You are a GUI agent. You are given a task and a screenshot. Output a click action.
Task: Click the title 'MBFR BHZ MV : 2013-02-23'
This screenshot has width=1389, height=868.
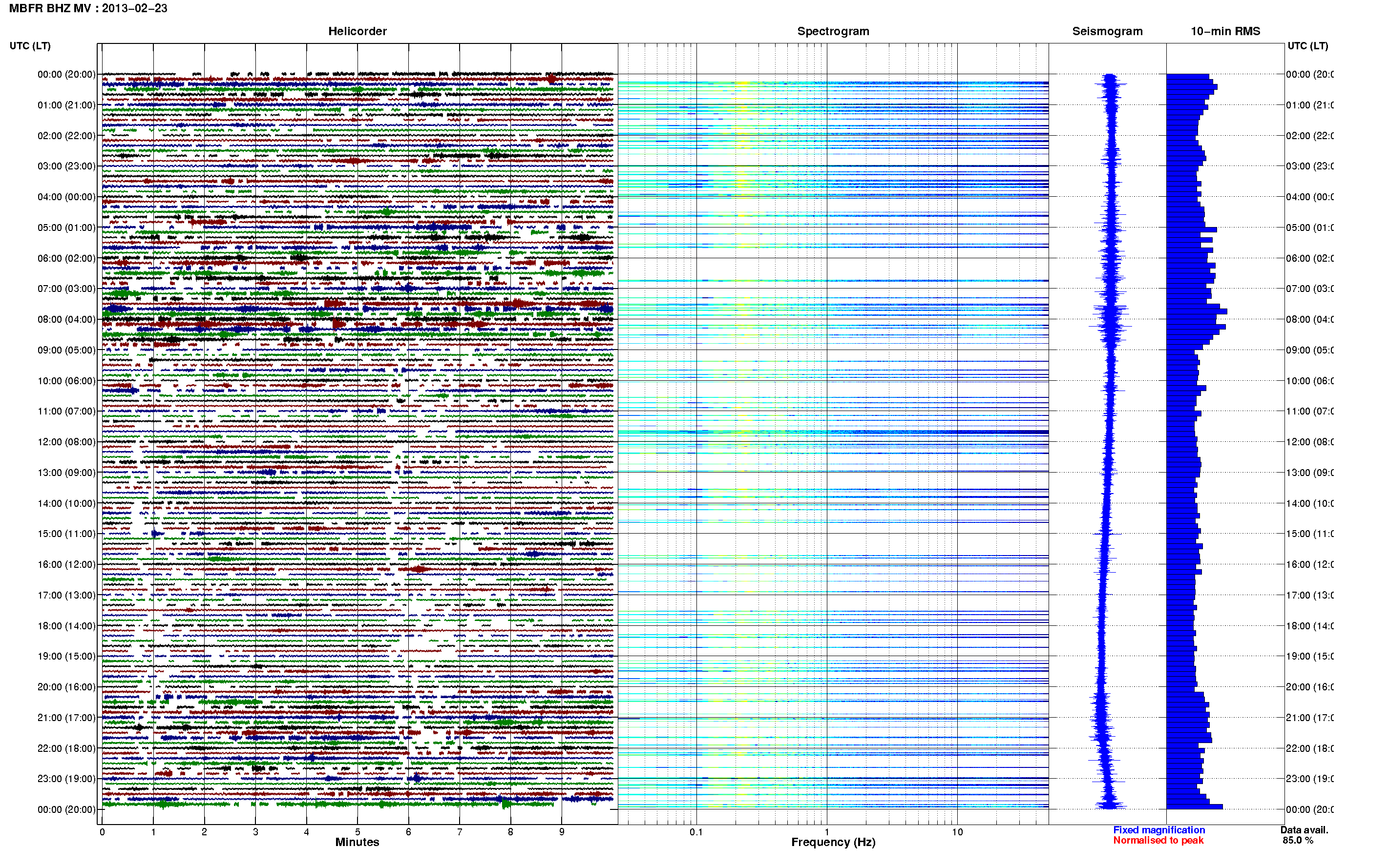[88, 9]
